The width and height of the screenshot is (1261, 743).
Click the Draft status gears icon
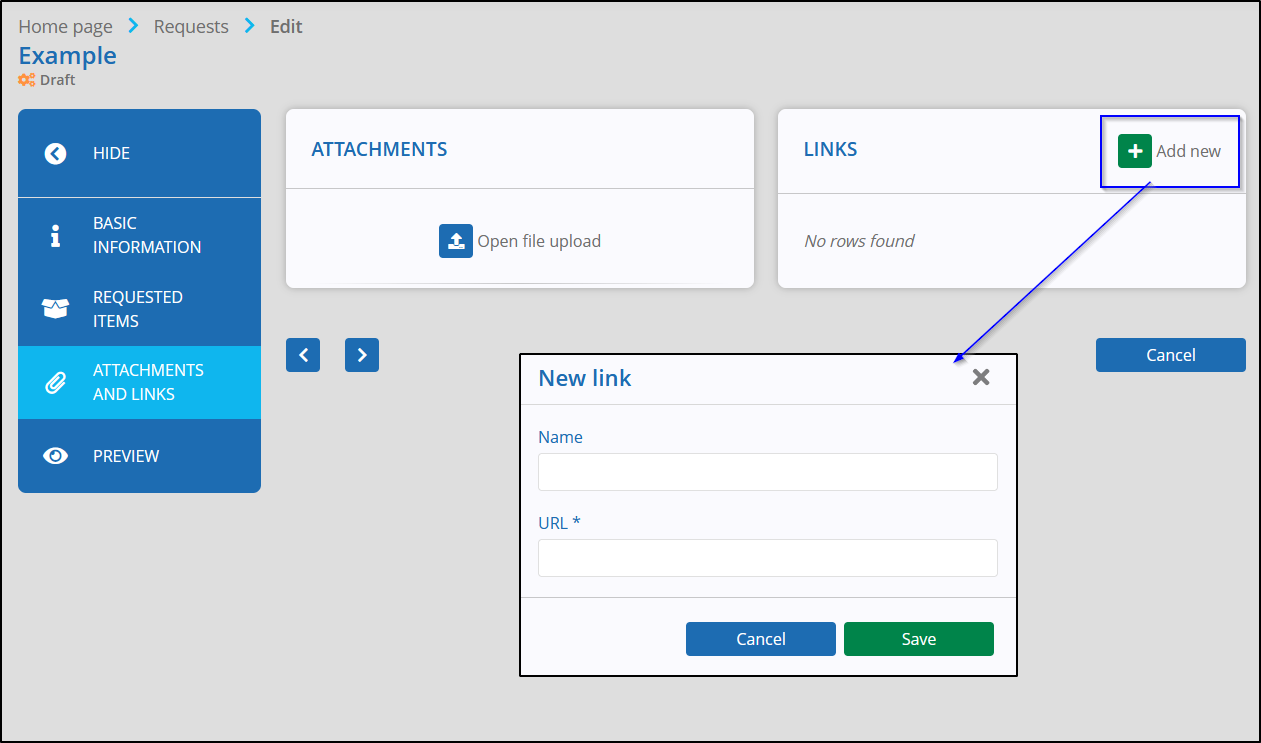[27, 80]
